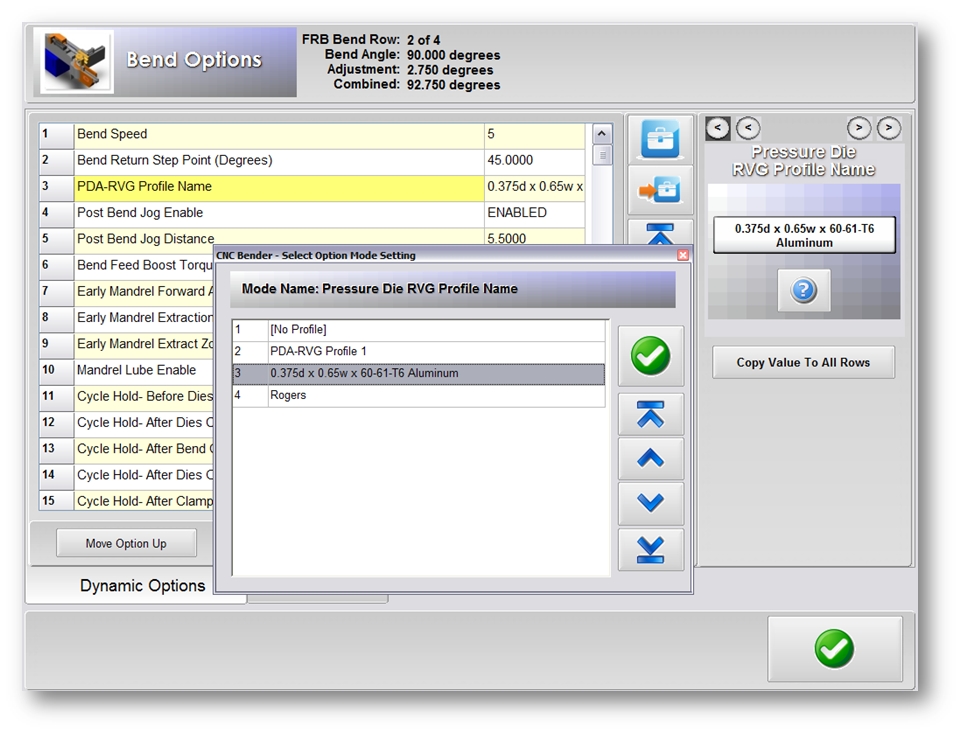Go to the first option arrow

pos(718,128)
